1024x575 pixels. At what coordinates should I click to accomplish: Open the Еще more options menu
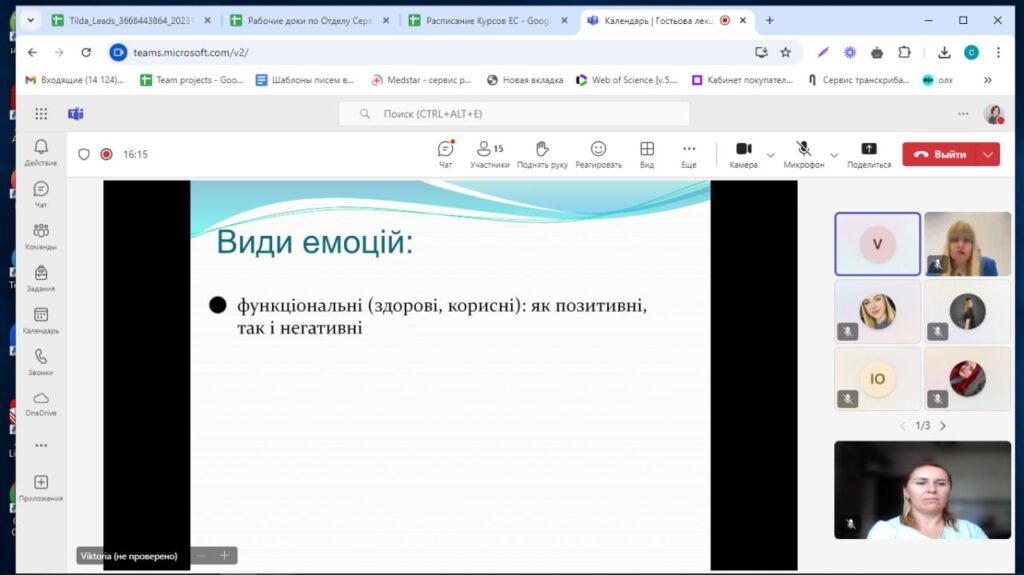coord(689,153)
